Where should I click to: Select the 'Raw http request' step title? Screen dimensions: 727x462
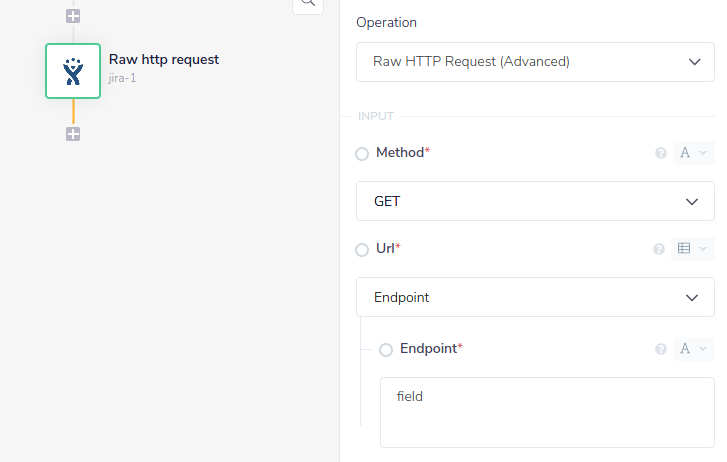[164, 59]
